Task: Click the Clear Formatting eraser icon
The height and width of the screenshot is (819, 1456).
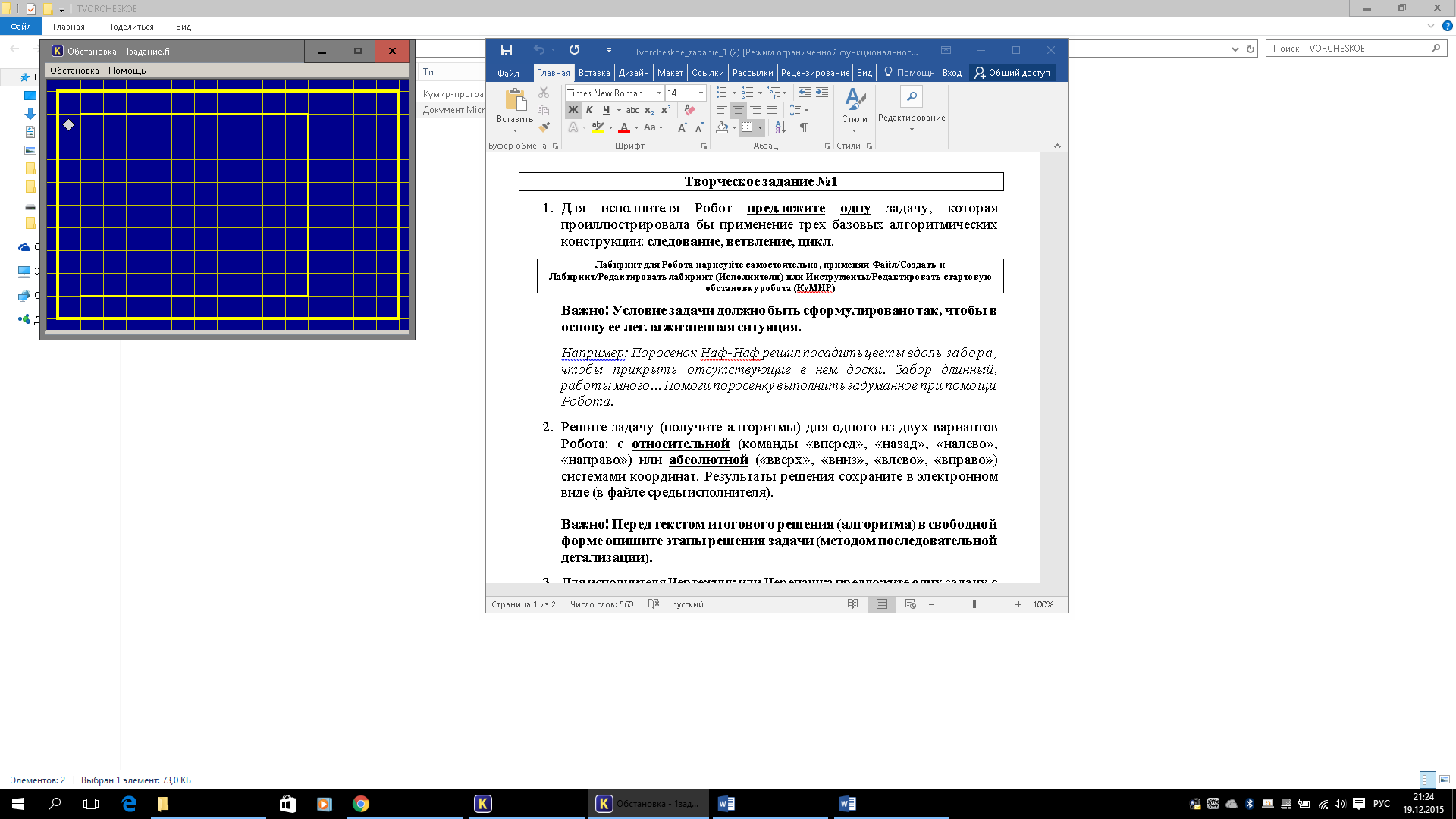Action: (689, 110)
